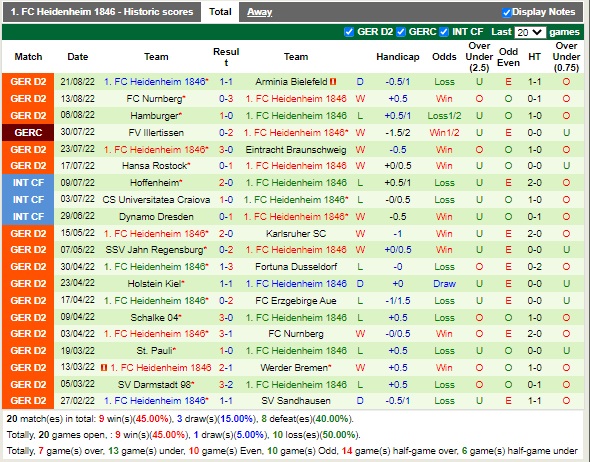Click Loss1/2 odds for Hamburger match
The image size is (590, 462).
[444, 116]
